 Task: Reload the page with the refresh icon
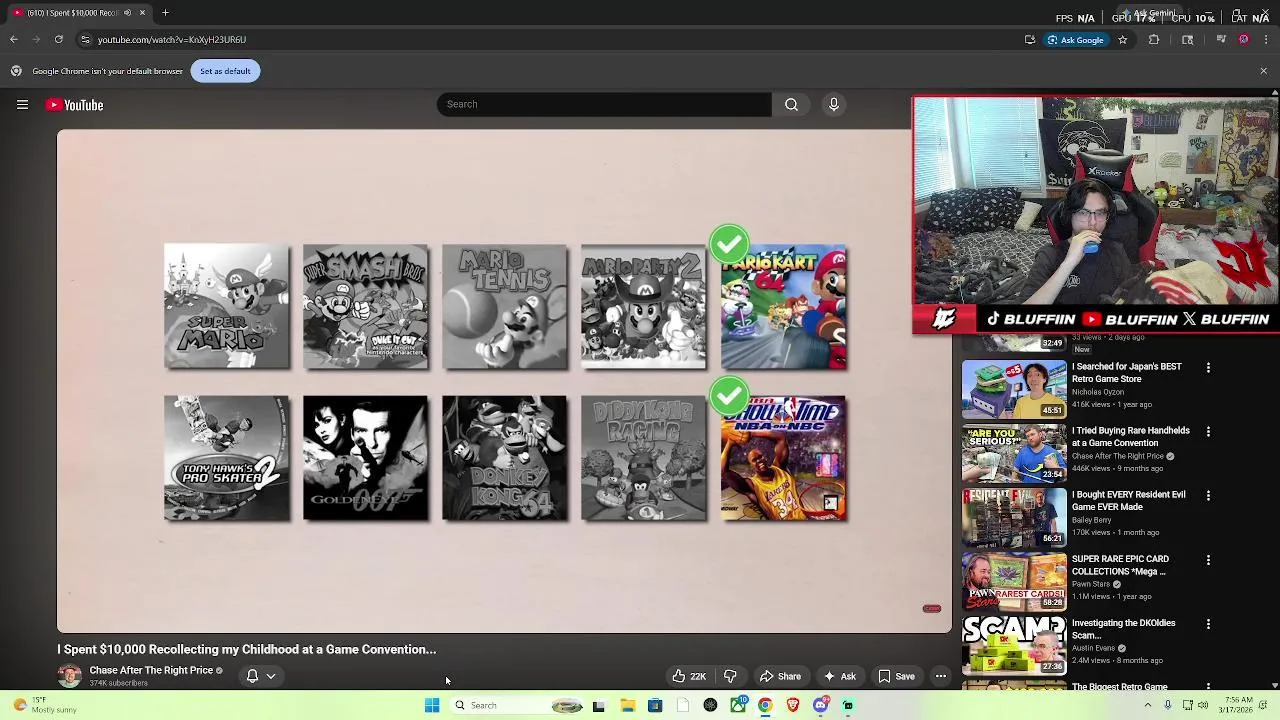click(x=59, y=39)
